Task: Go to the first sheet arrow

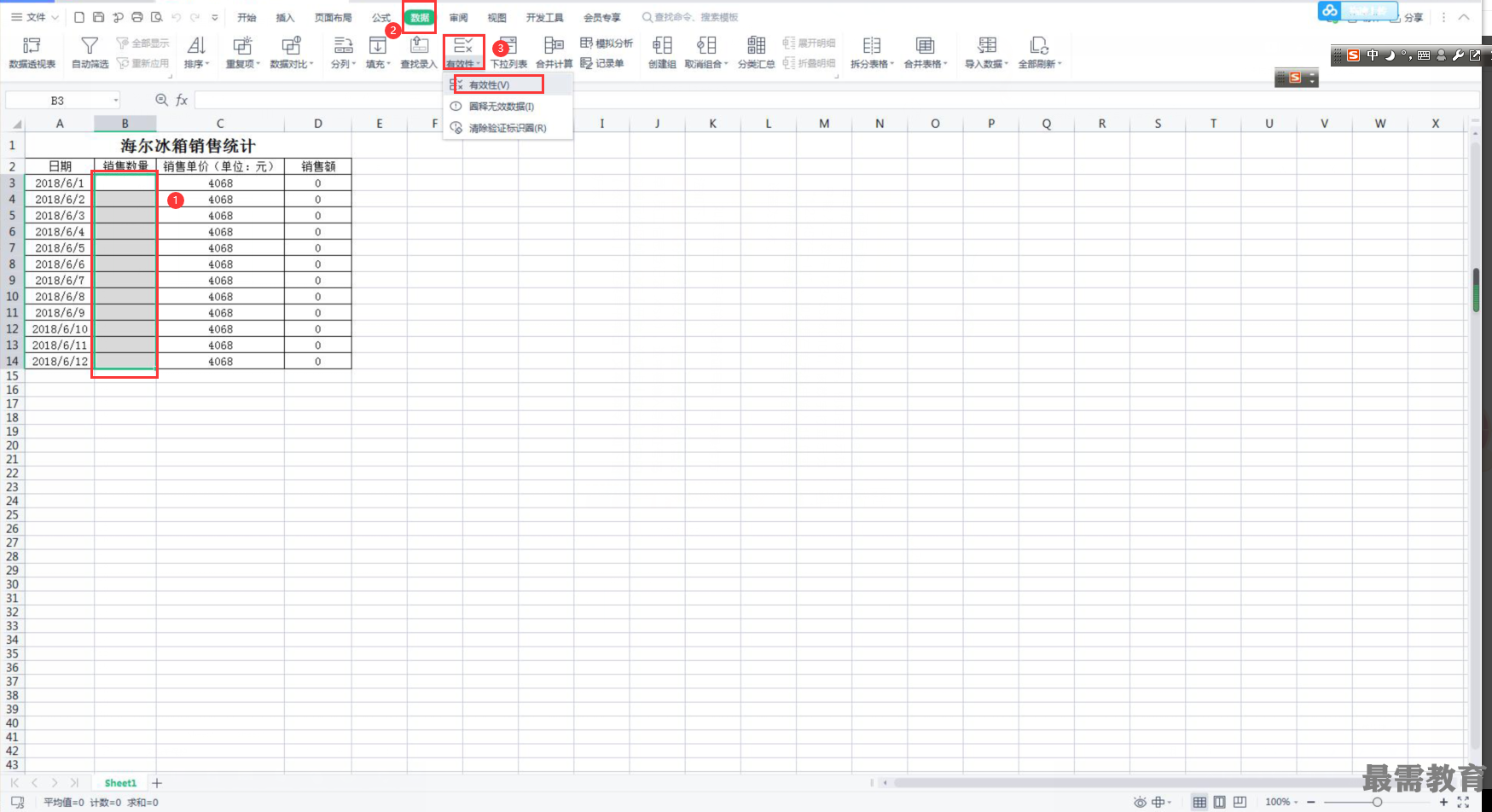Action: [15, 783]
